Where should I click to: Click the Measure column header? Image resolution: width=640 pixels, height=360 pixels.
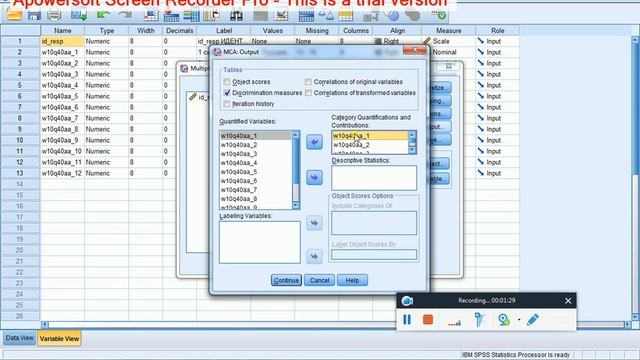pos(448,31)
